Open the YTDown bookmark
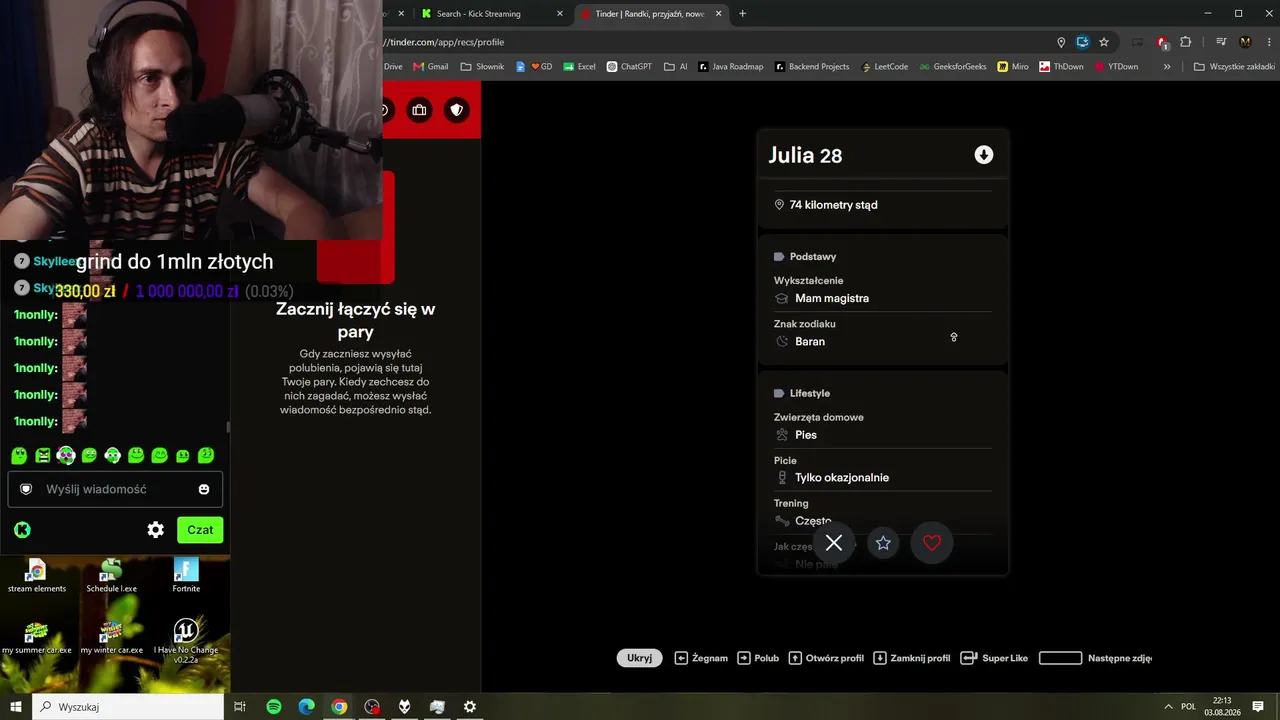1280x720 pixels. [1117, 67]
